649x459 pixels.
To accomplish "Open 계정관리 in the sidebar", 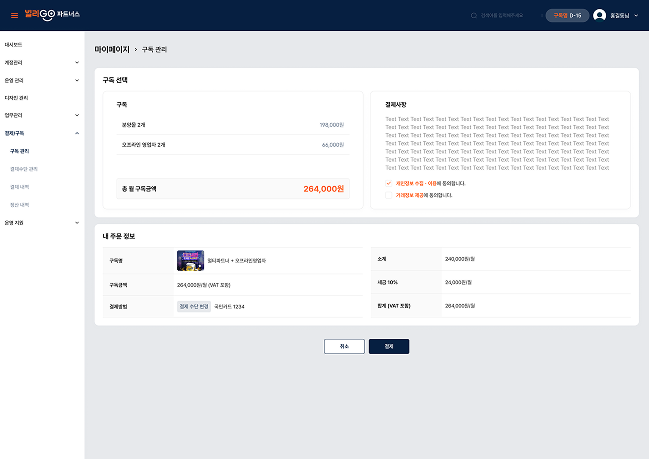I will (13, 62).
